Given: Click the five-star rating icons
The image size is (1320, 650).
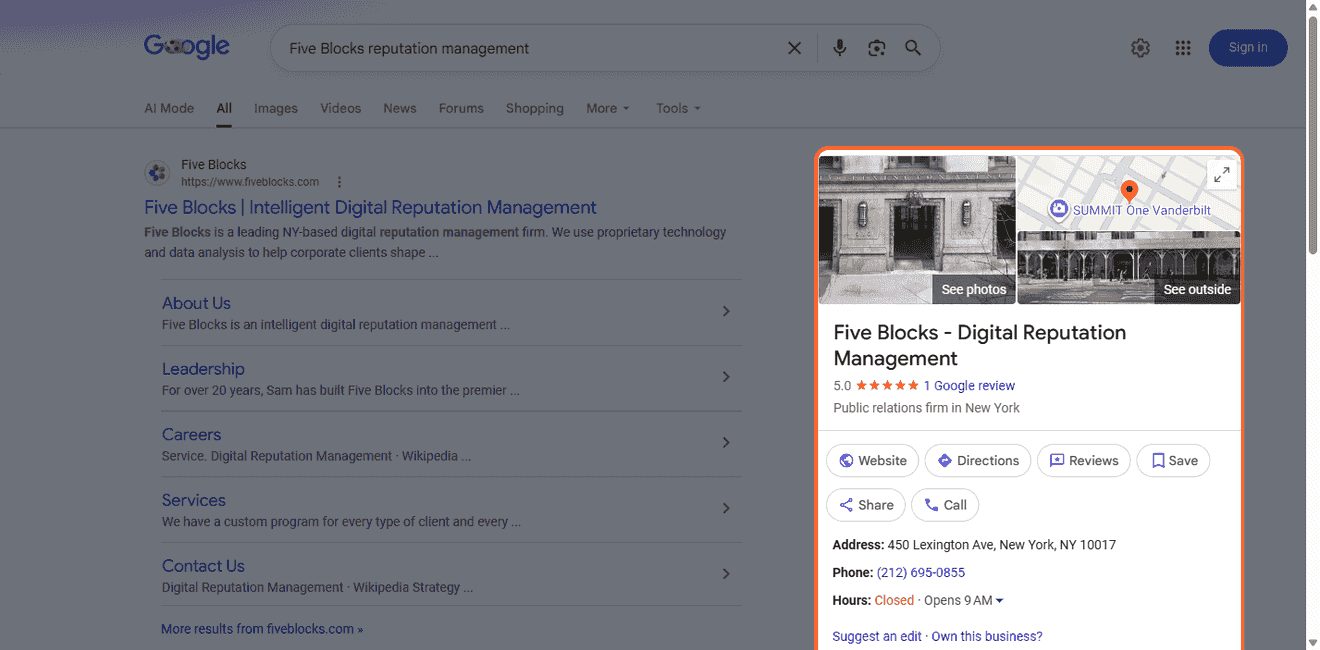Looking at the screenshot, I should click(x=887, y=386).
